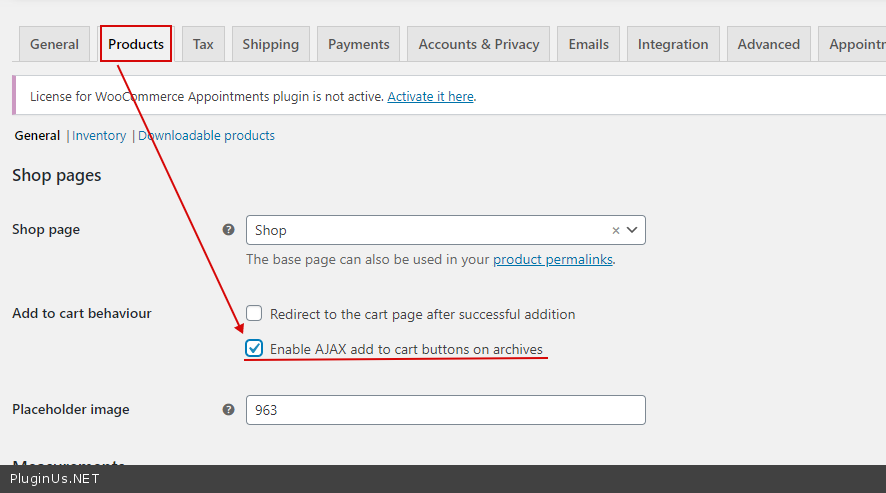Click help icon beside Placeholder image

click(x=229, y=410)
